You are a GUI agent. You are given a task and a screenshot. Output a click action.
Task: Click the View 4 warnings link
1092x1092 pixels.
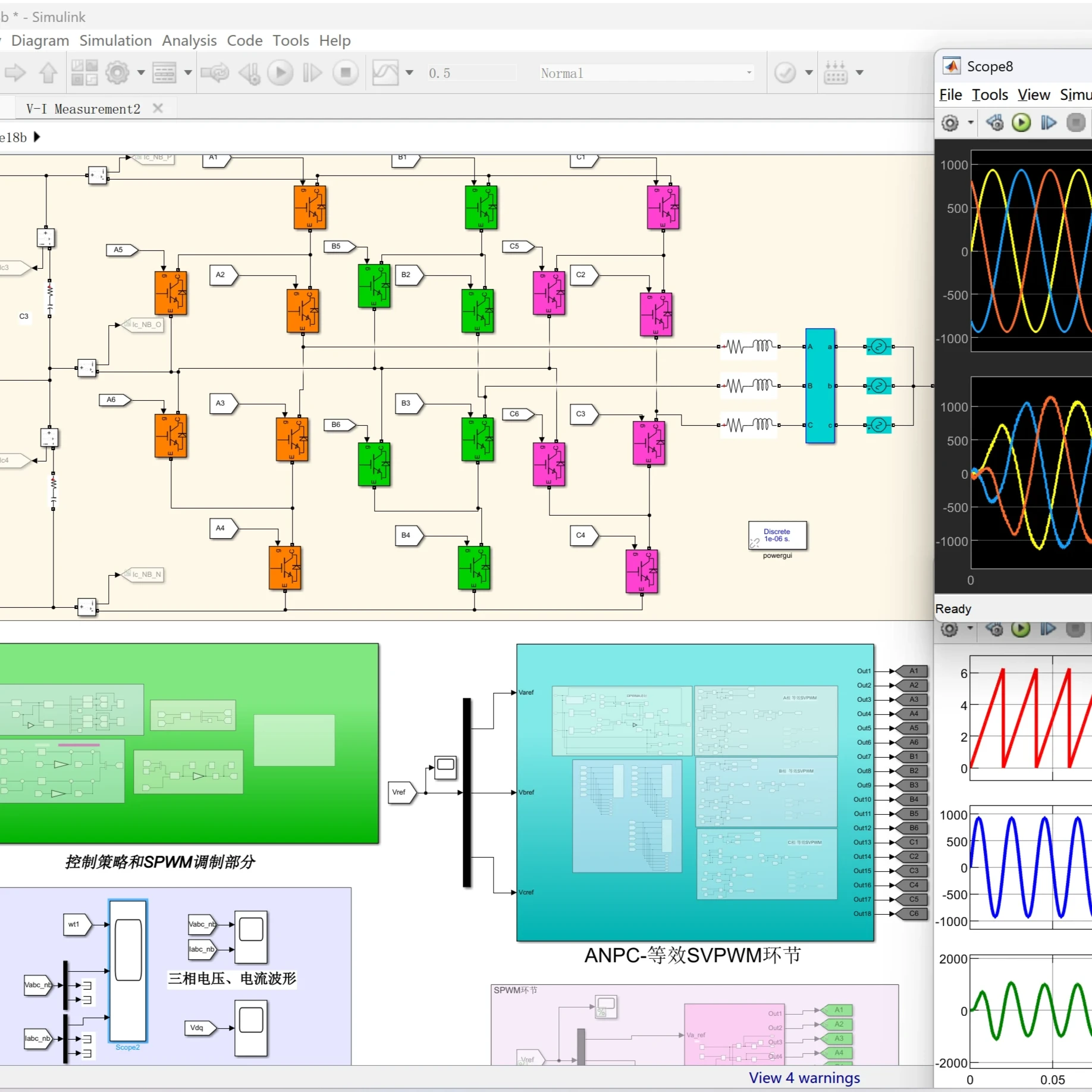click(804, 1078)
